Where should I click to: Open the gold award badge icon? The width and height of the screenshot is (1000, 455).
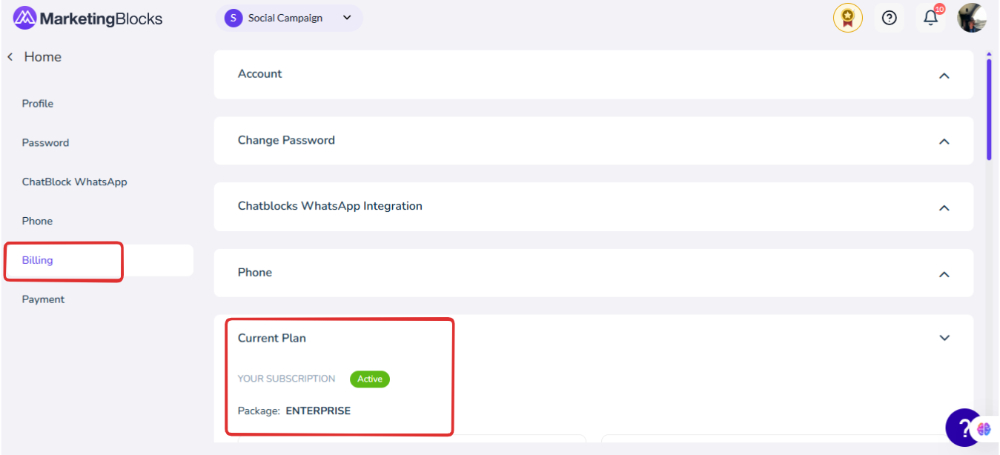coord(848,18)
